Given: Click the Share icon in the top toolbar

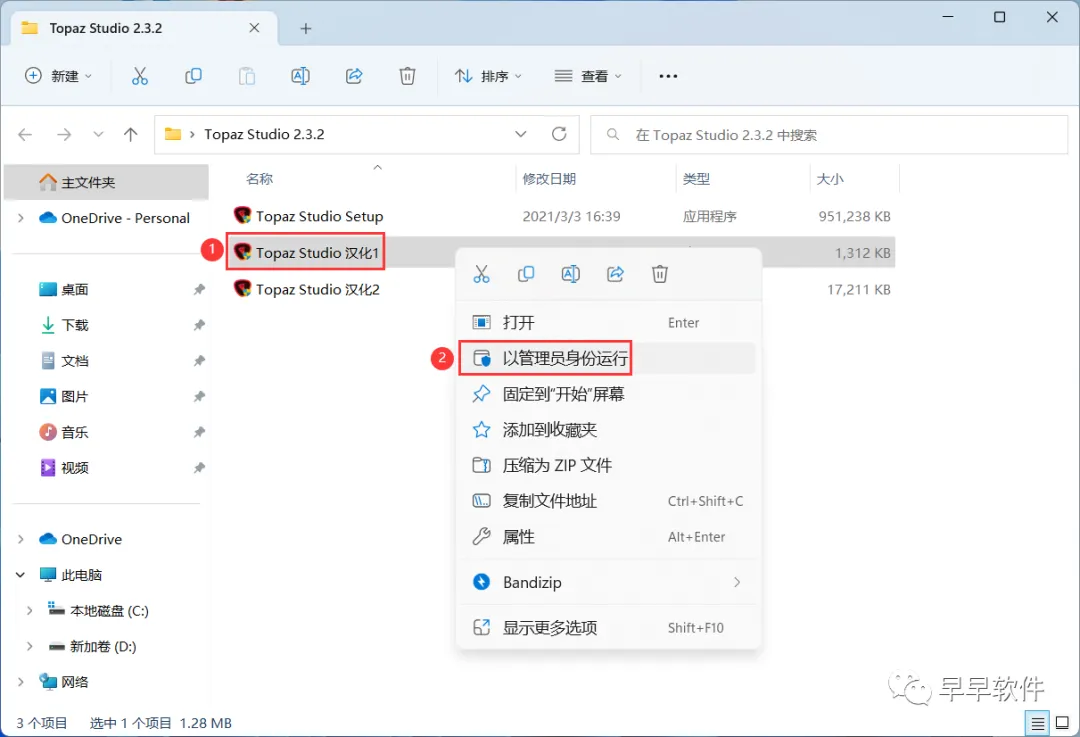Looking at the screenshot, I should (x=354, y=76).
